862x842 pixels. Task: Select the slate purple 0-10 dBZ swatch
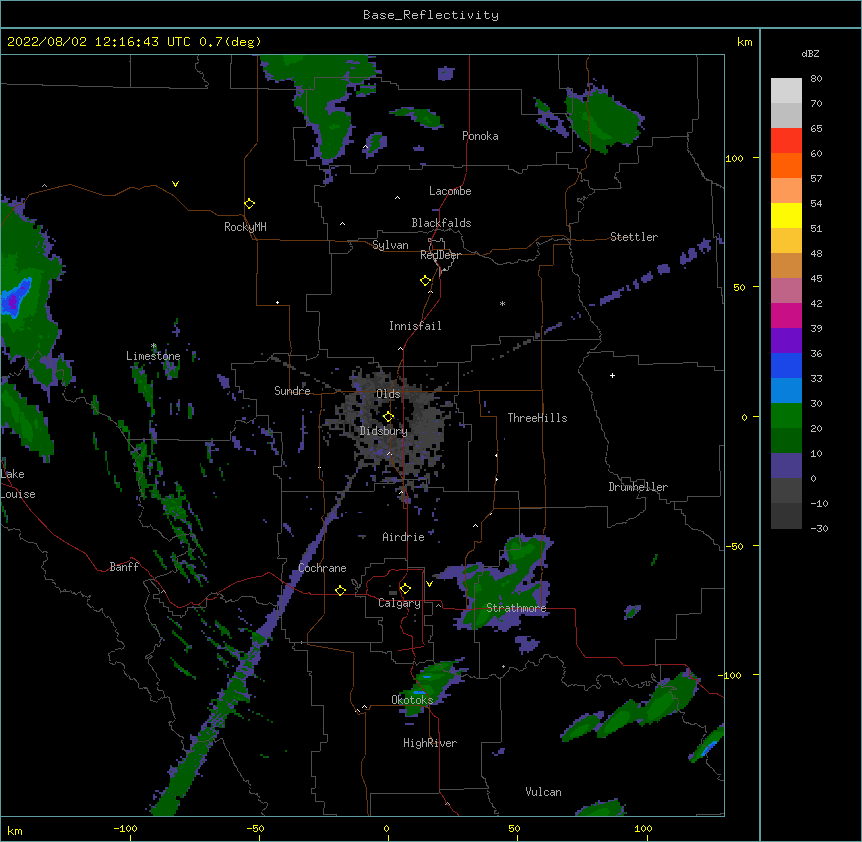(x=786, y=466)
